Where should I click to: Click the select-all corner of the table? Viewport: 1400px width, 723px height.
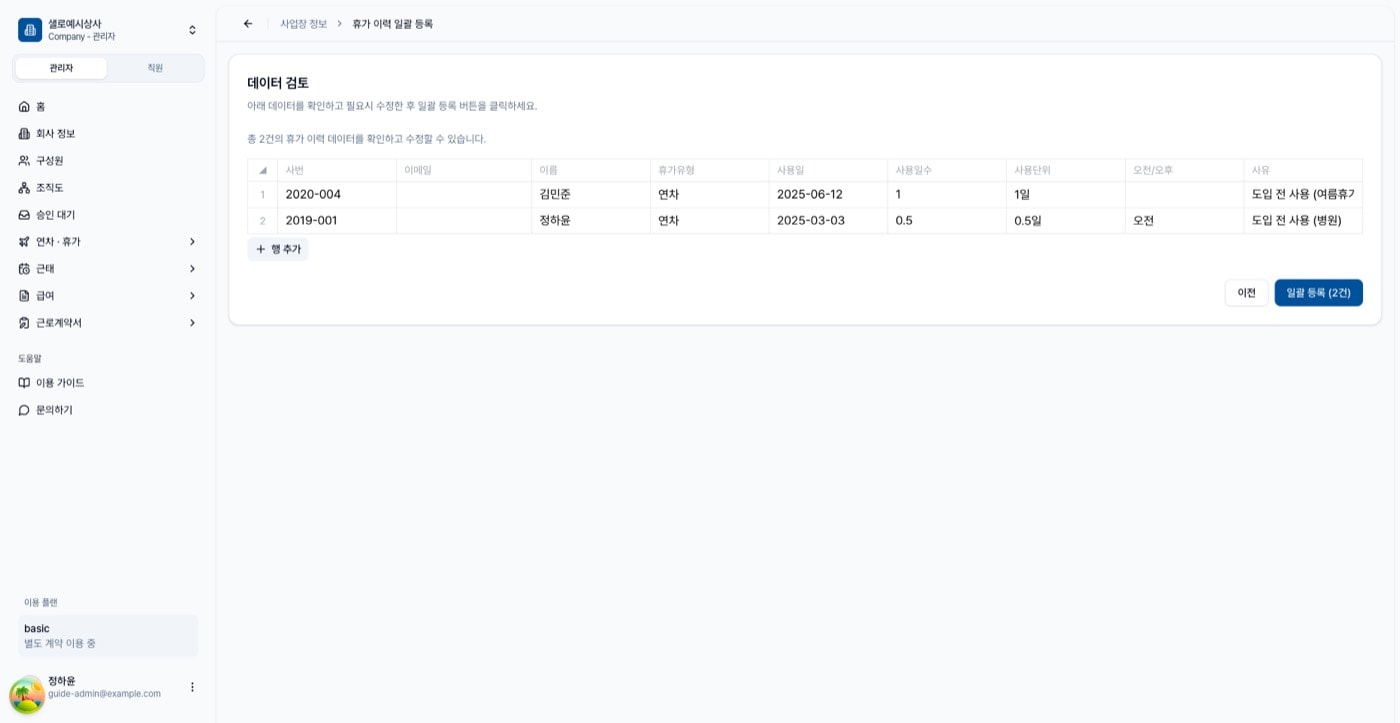[x=263, y=170]
